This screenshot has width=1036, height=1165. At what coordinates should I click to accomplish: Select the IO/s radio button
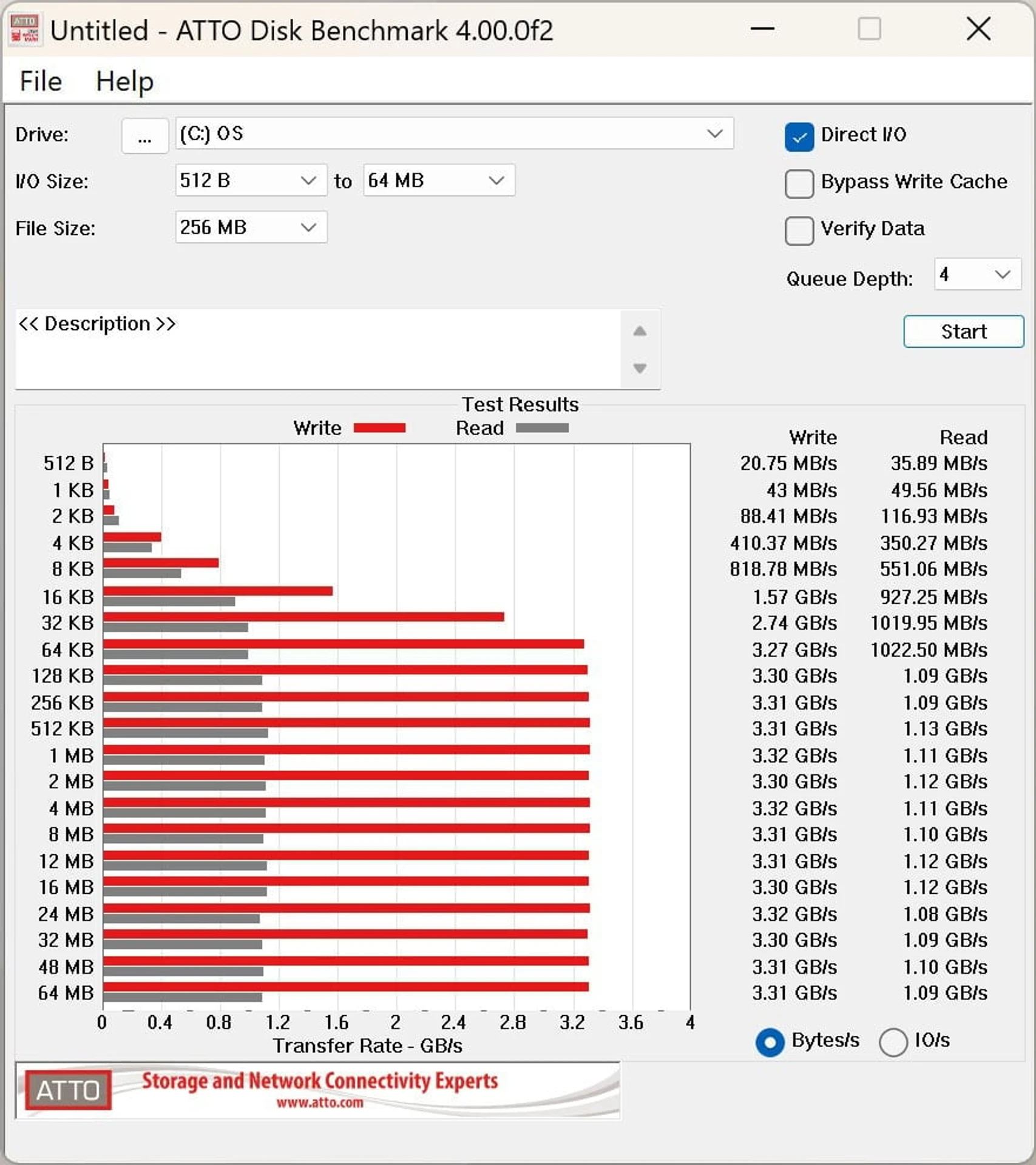click(893, 1042)
